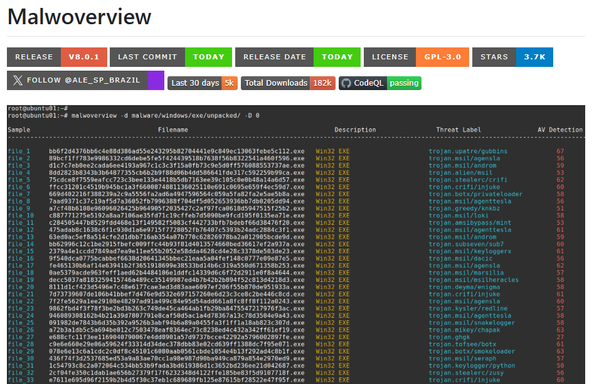The image size is (599, 384).
Task: Click the Filename column header
Action: [x=173, y=130]
